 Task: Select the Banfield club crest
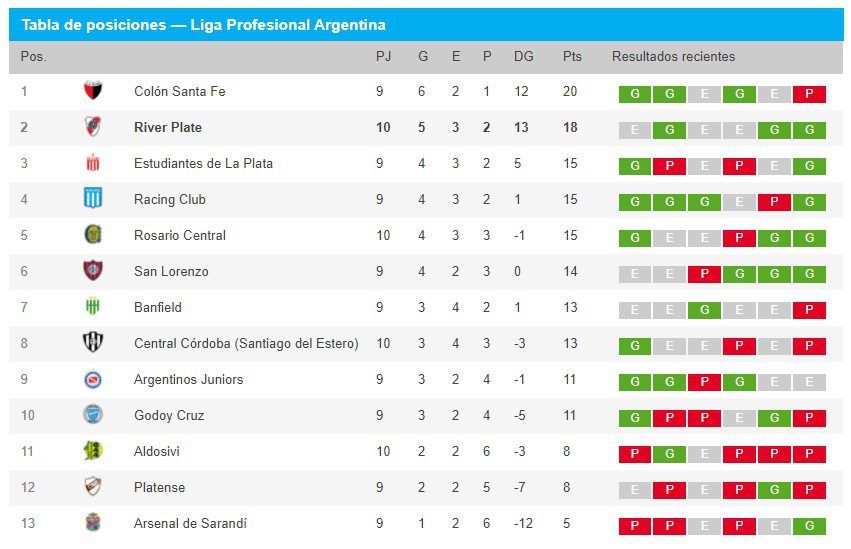[93, 307]
